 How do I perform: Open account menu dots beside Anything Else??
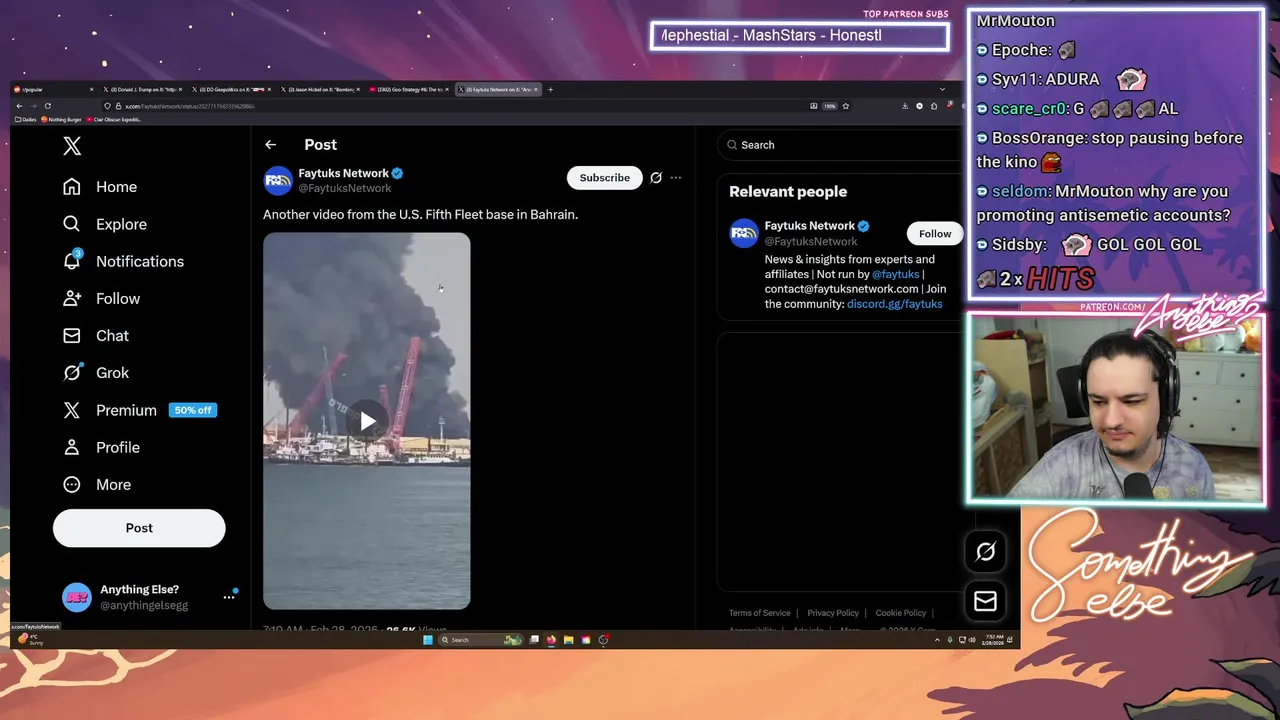pyautogui.click(x=228, y=597)
